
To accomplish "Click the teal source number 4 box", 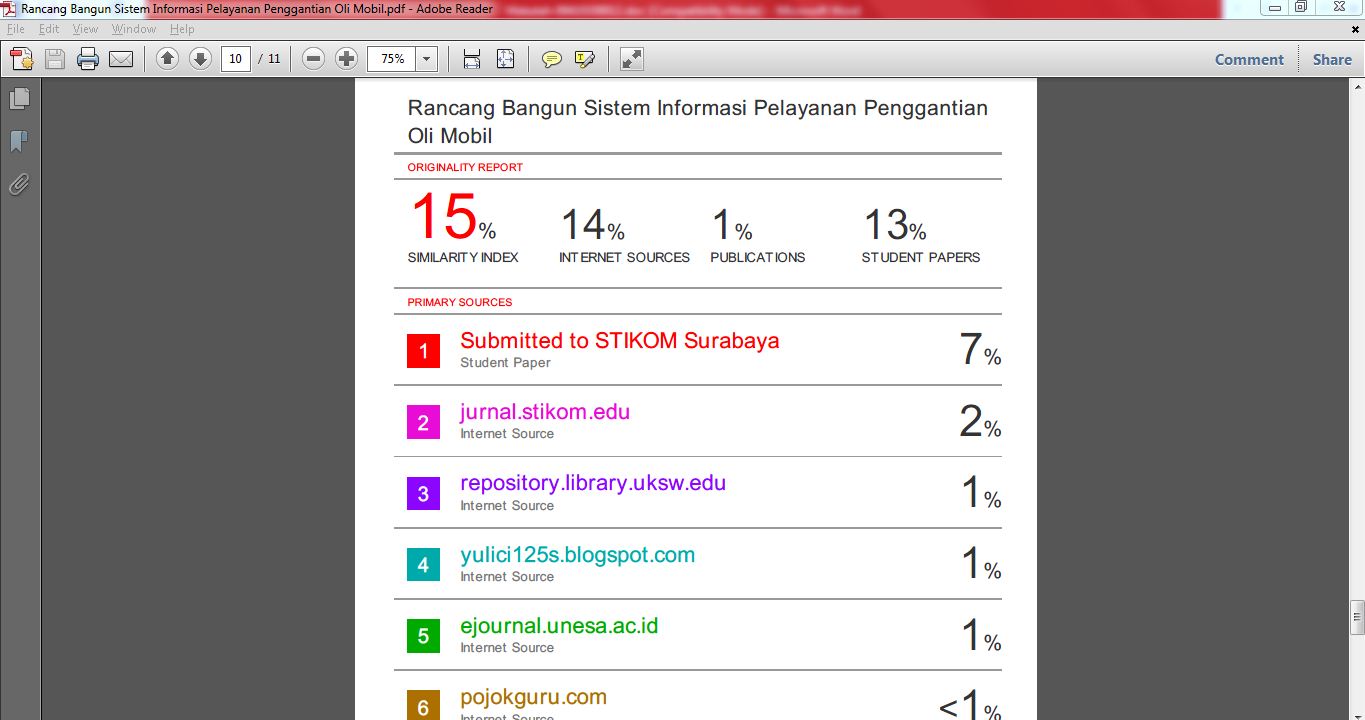I will pyautogui.click(x=423, y=565).
